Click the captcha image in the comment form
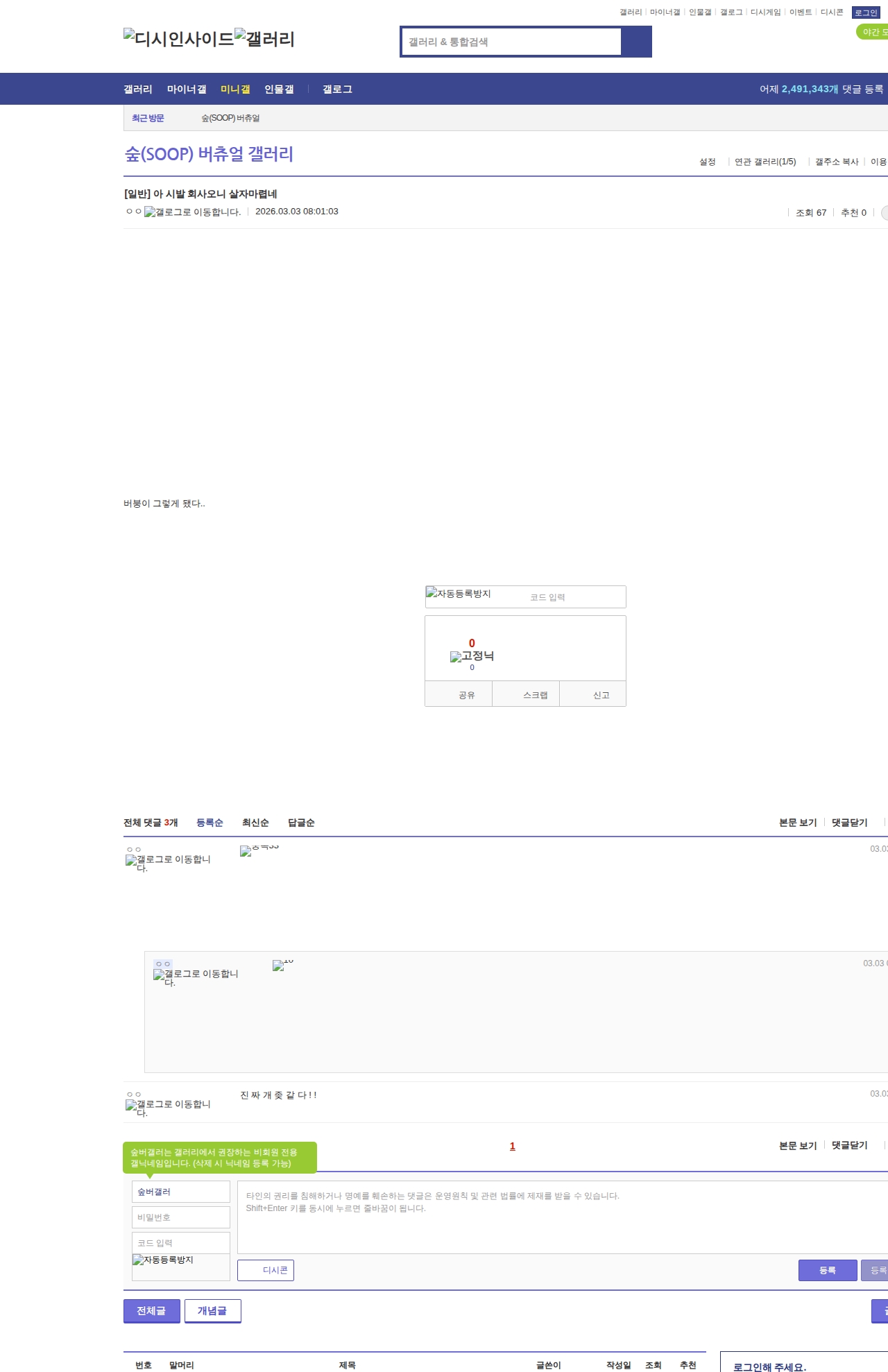The image size is (888, 1372). pyautogui.click(x=163, y=1260)
